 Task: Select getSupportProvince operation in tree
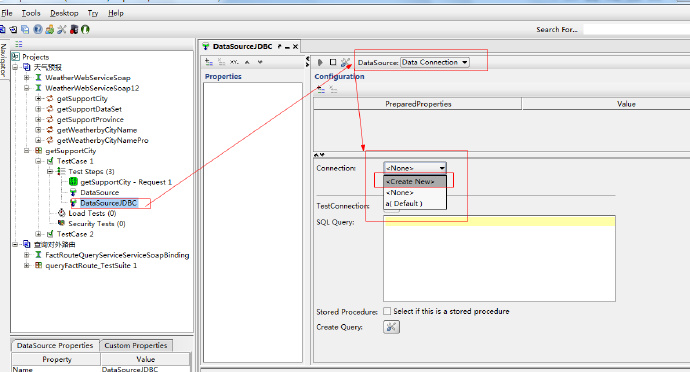pyautogui.click(x=90, y=119)
